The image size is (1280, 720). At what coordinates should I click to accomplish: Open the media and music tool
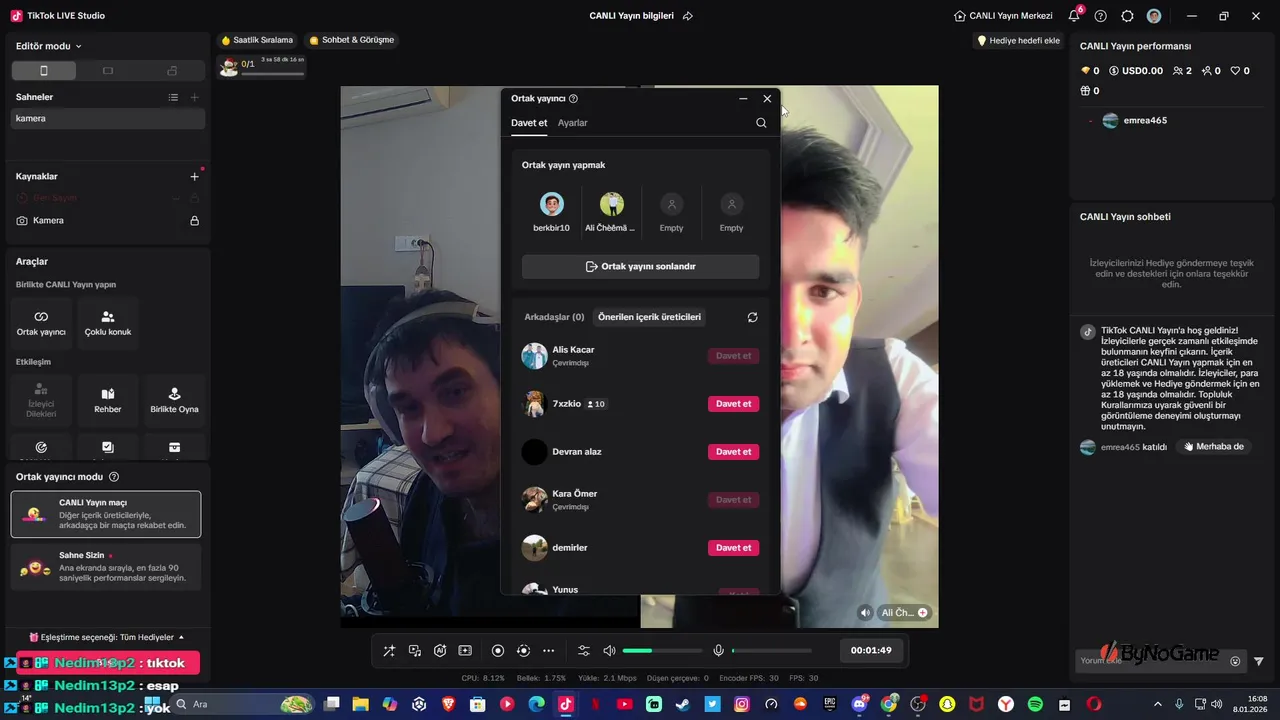point(414,651)
